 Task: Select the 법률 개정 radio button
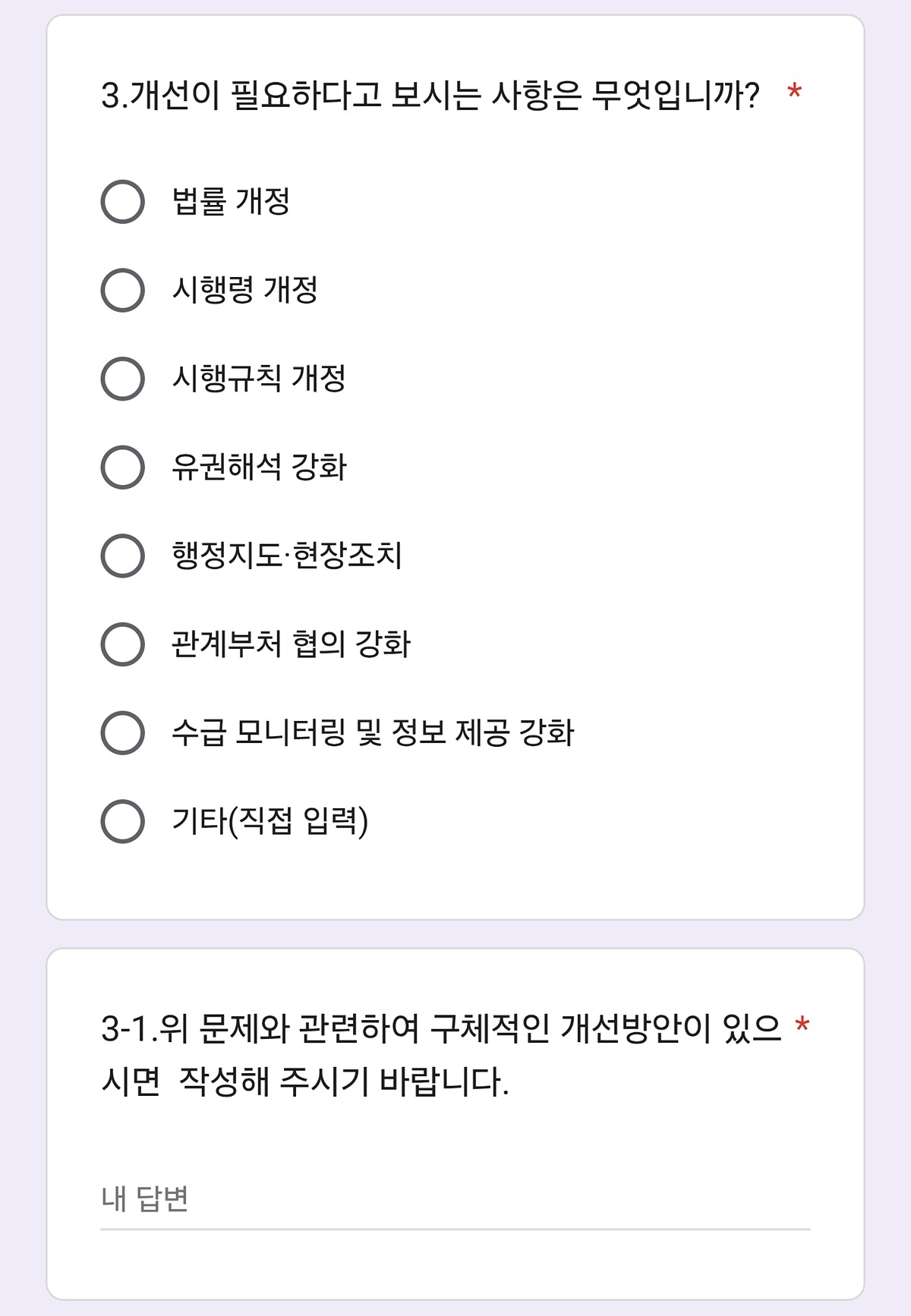pos(122,201)
